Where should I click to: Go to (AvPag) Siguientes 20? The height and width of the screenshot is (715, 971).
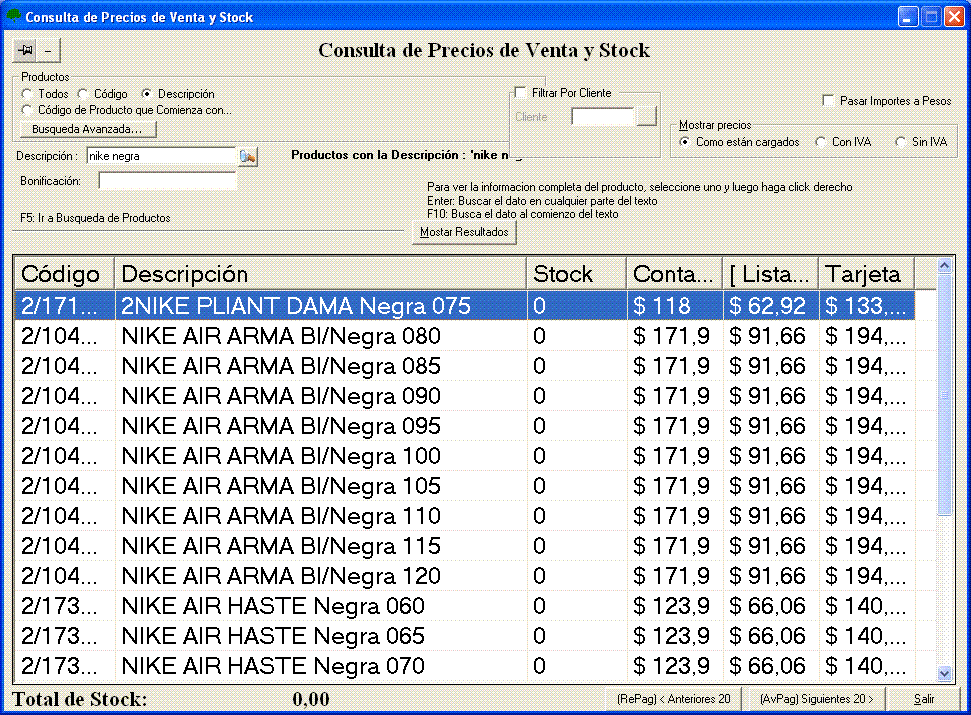(817, 699)
